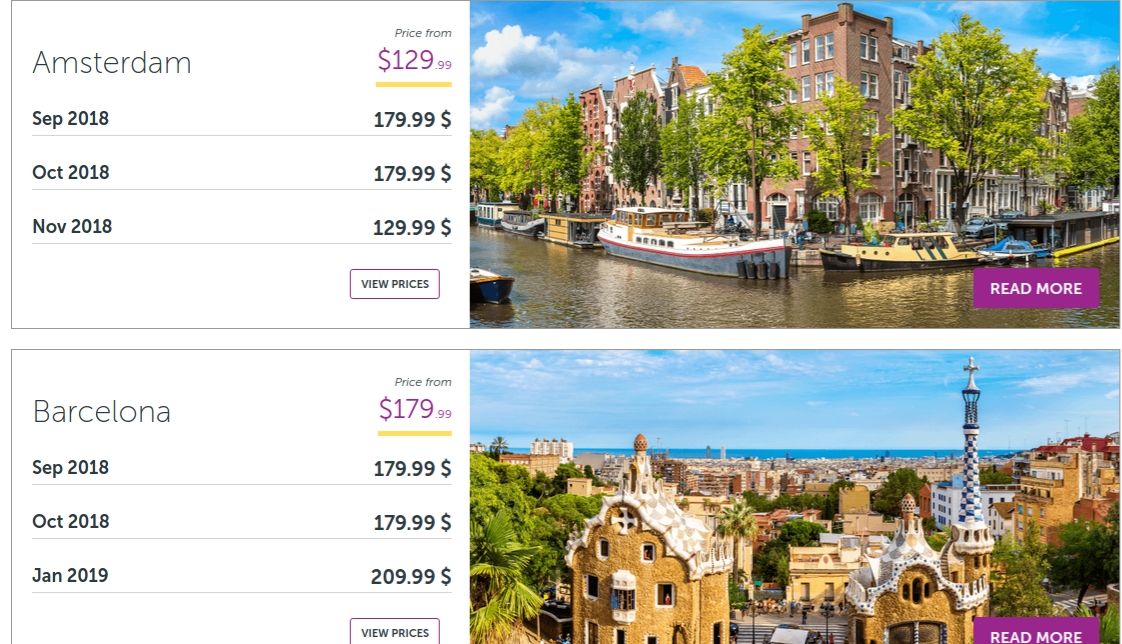Select the Barcelona destination title
The image size is (1122, 644).
(x=102, y=411)
